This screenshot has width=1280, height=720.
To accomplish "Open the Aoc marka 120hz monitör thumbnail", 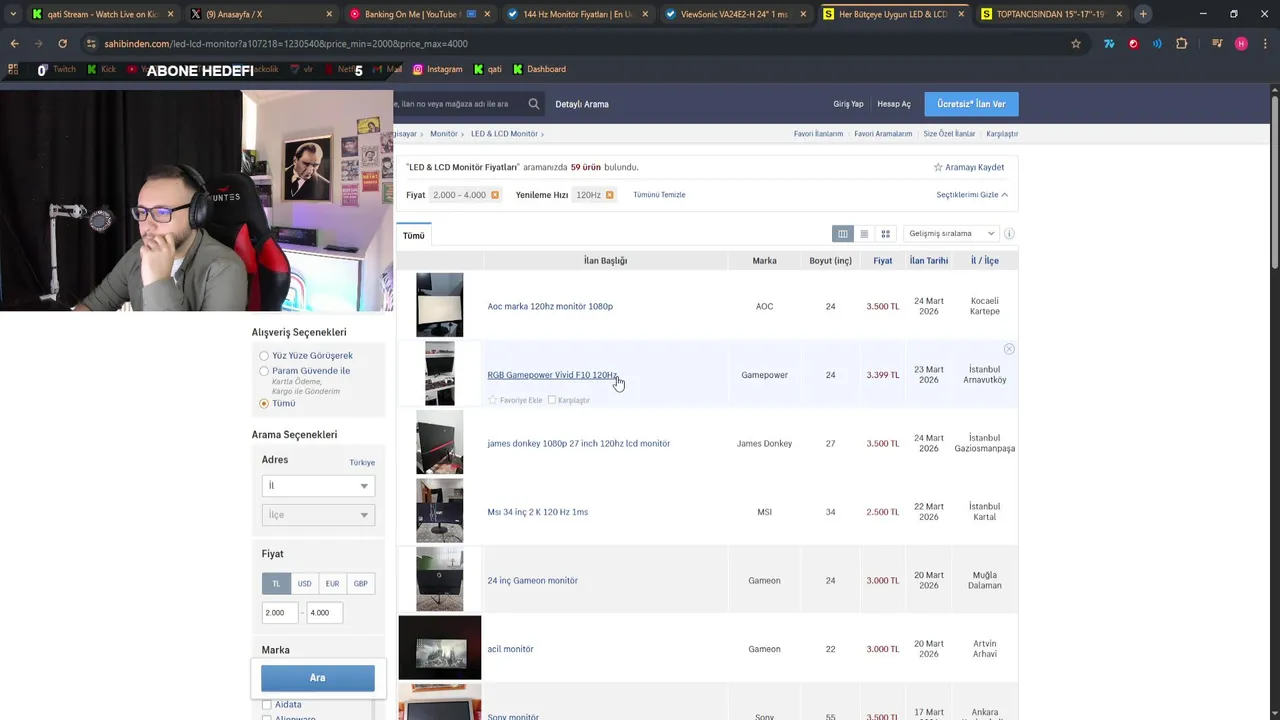I will (x=440, y=305).
